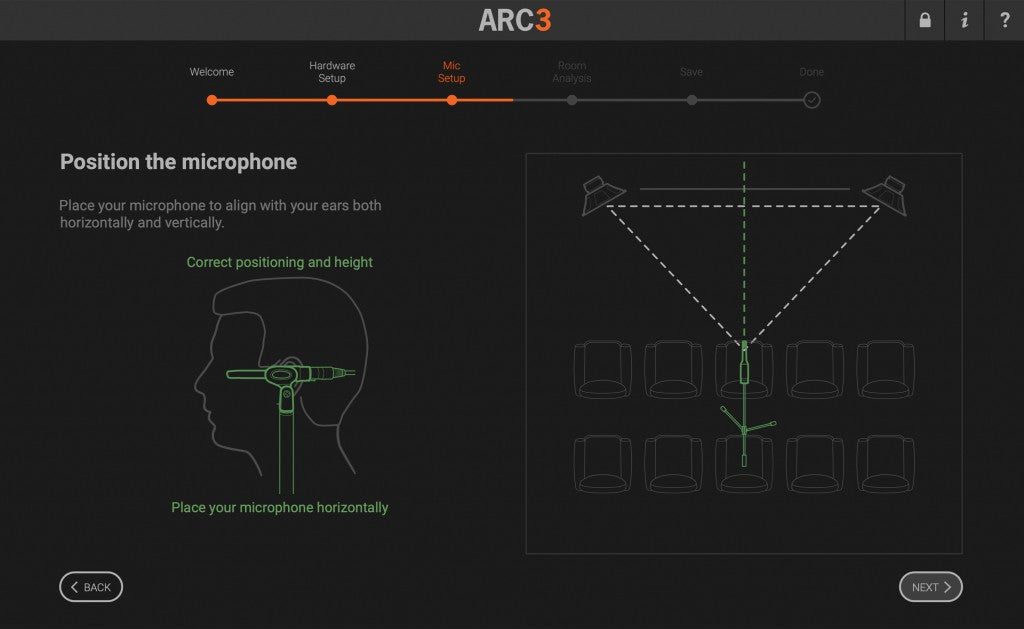Image resolution: width=1024 pixels, height=629 pixels.
Task: Select the Welcome step label
Action: tap(212, 72)
